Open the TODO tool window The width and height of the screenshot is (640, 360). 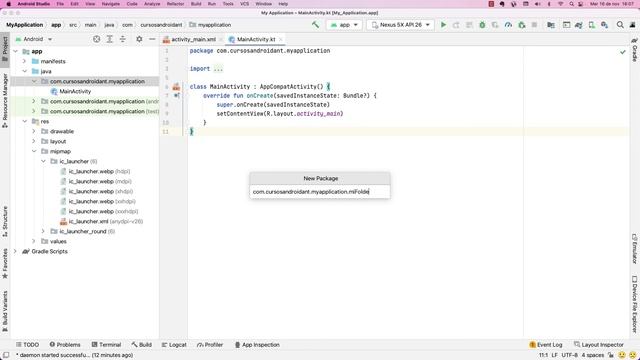27,345
